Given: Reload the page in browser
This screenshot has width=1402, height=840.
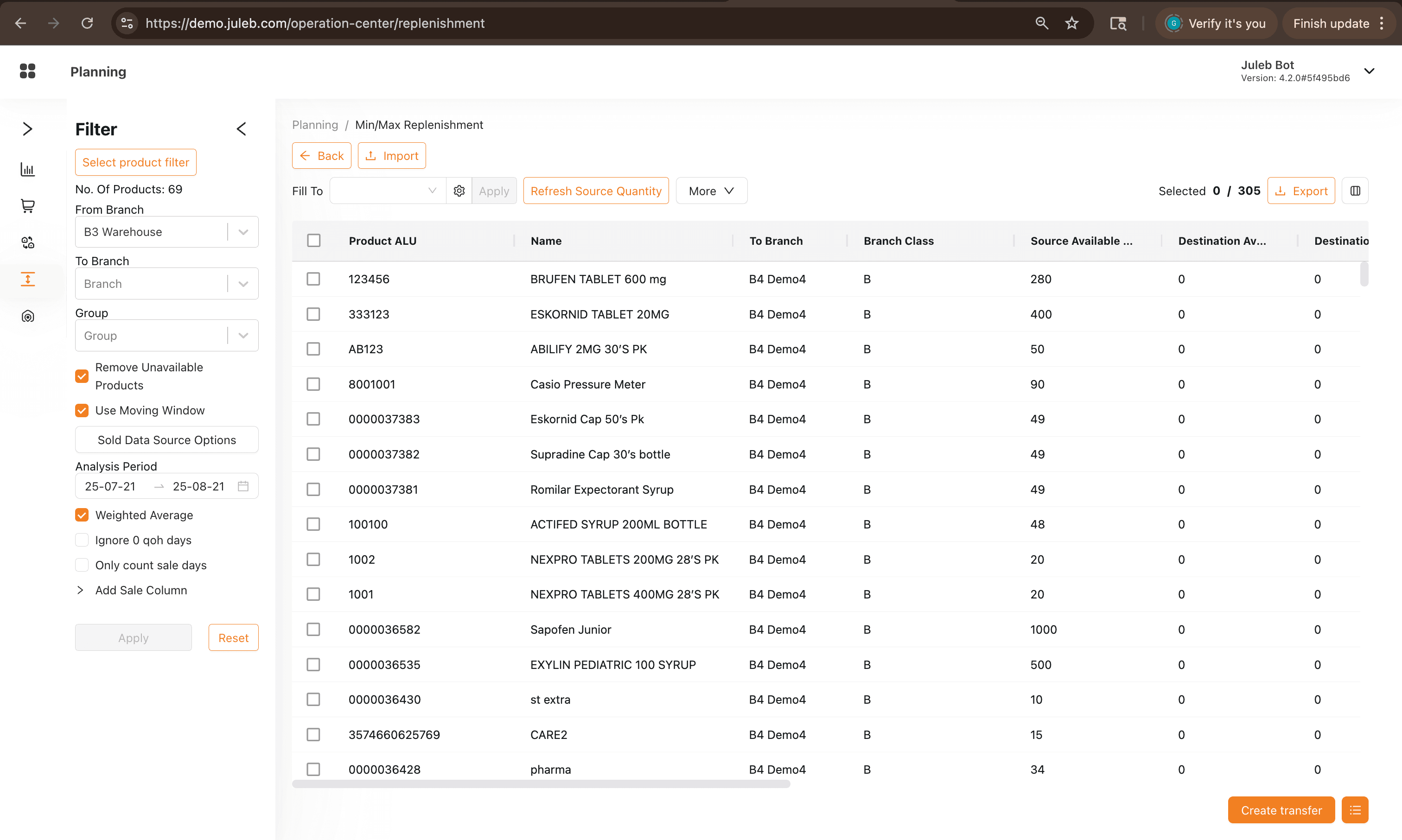Looking at the screenshot, I should tap(87, 23).
